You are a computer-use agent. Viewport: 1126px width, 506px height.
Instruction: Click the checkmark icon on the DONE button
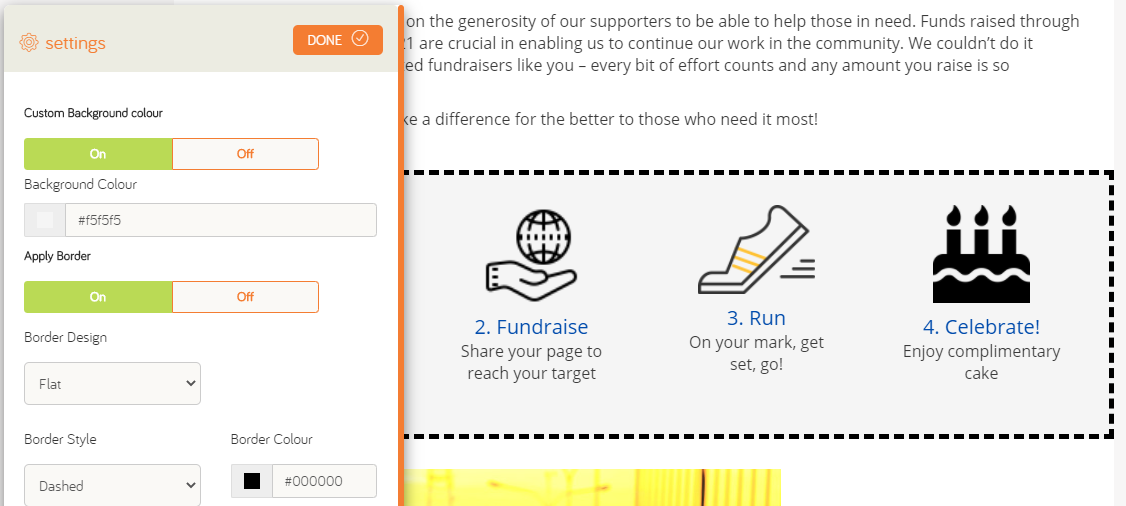coord(360,39)
